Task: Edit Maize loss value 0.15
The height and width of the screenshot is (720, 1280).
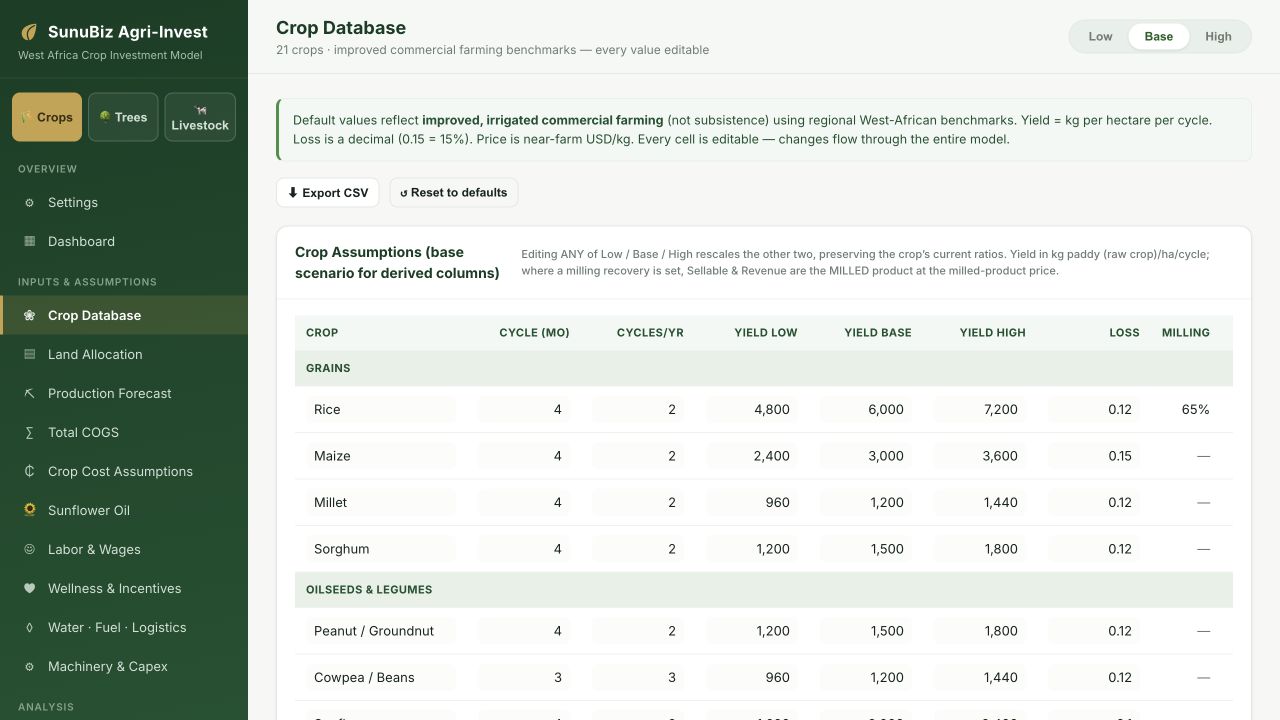Action: point(1094,456)
